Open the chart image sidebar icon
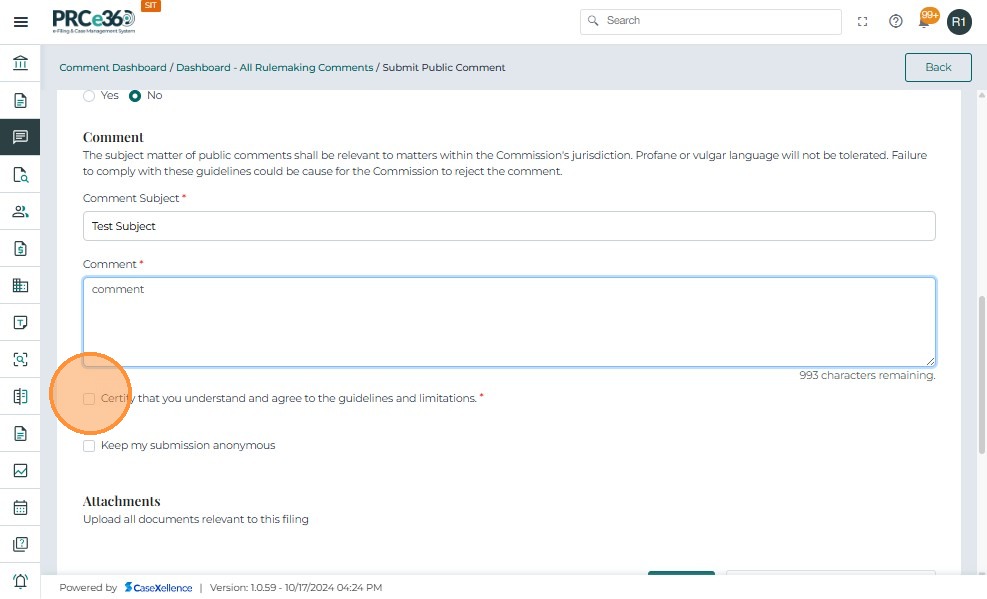Image resolution: width=987 pixels, height=599 pixels. (20, 470)
